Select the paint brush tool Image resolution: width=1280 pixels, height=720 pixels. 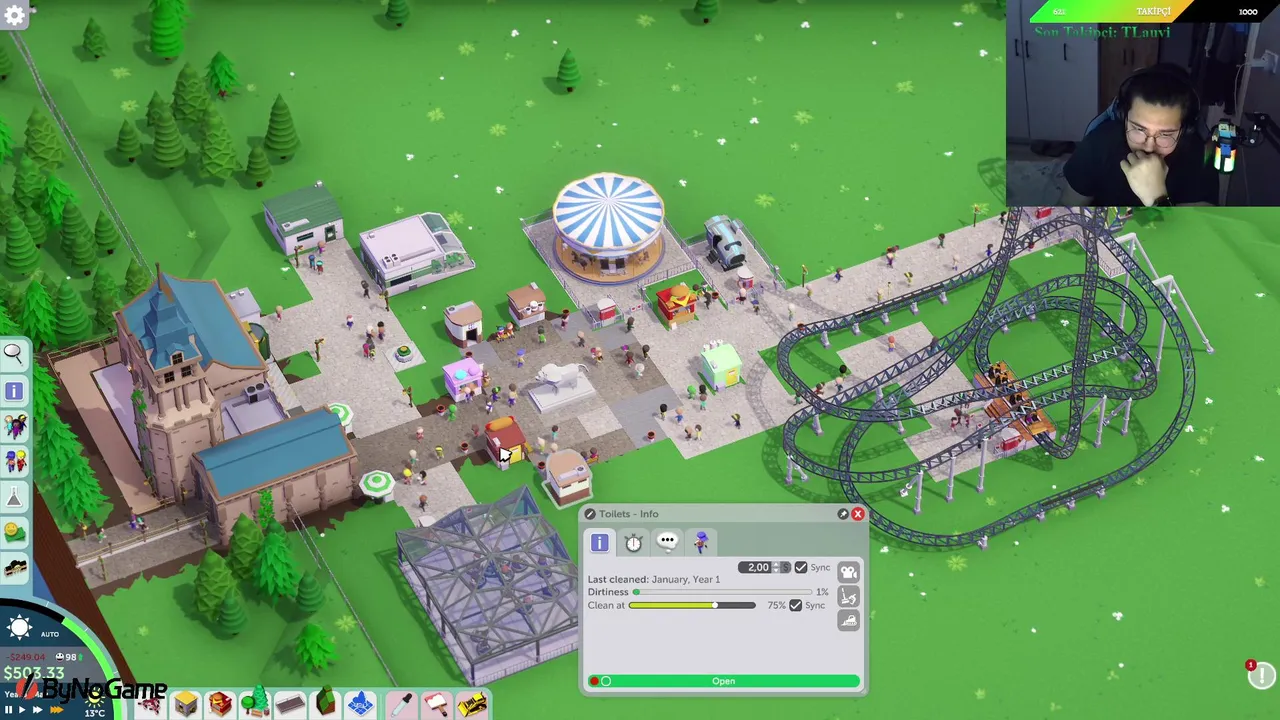[436, 705]
